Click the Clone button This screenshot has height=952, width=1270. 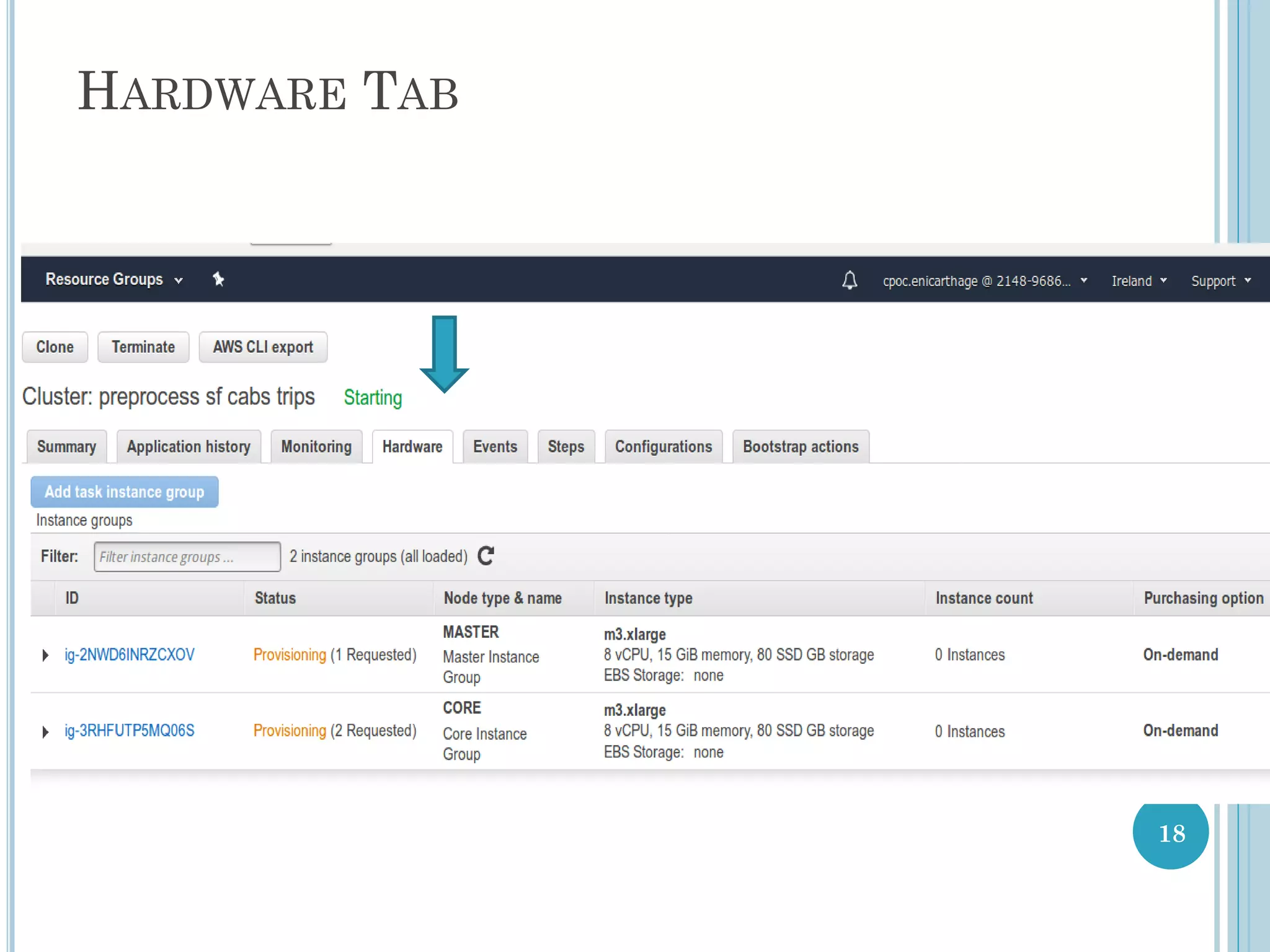click(x=55, y=347)
